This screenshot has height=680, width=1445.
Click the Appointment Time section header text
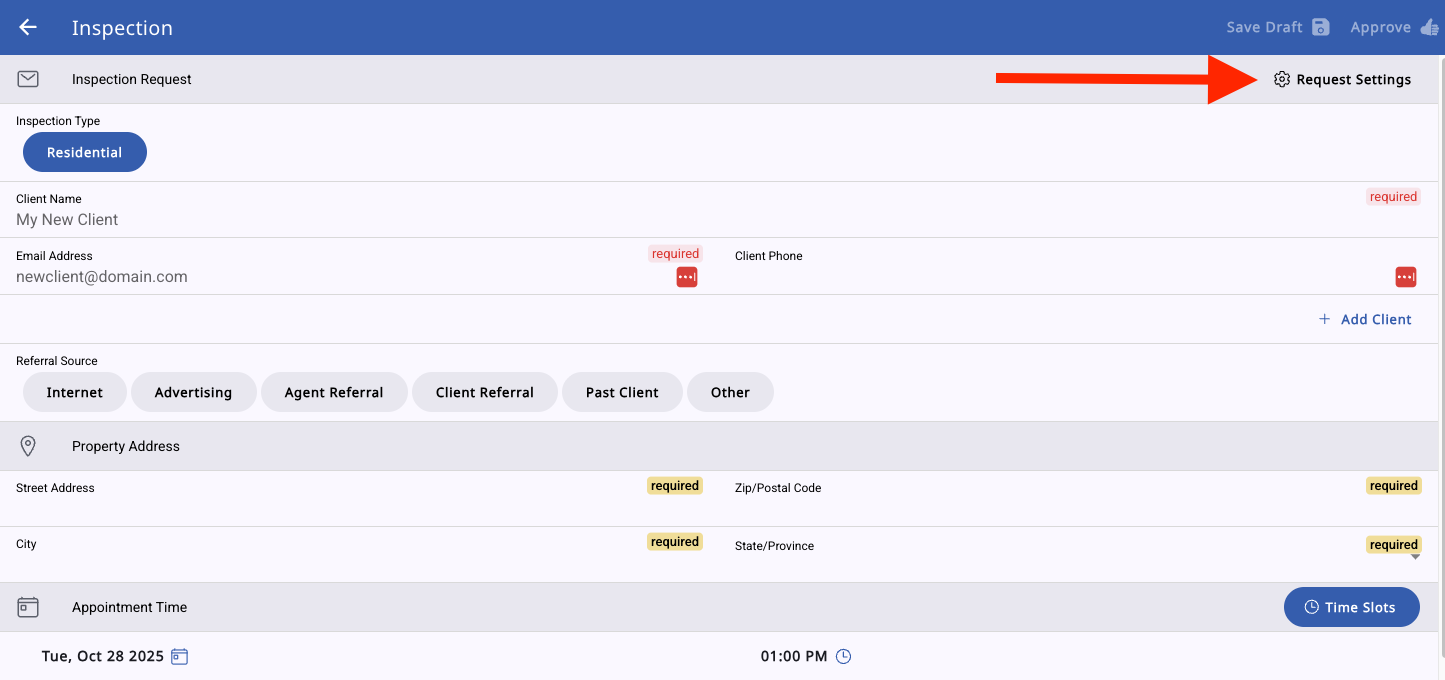click(129, 607)
